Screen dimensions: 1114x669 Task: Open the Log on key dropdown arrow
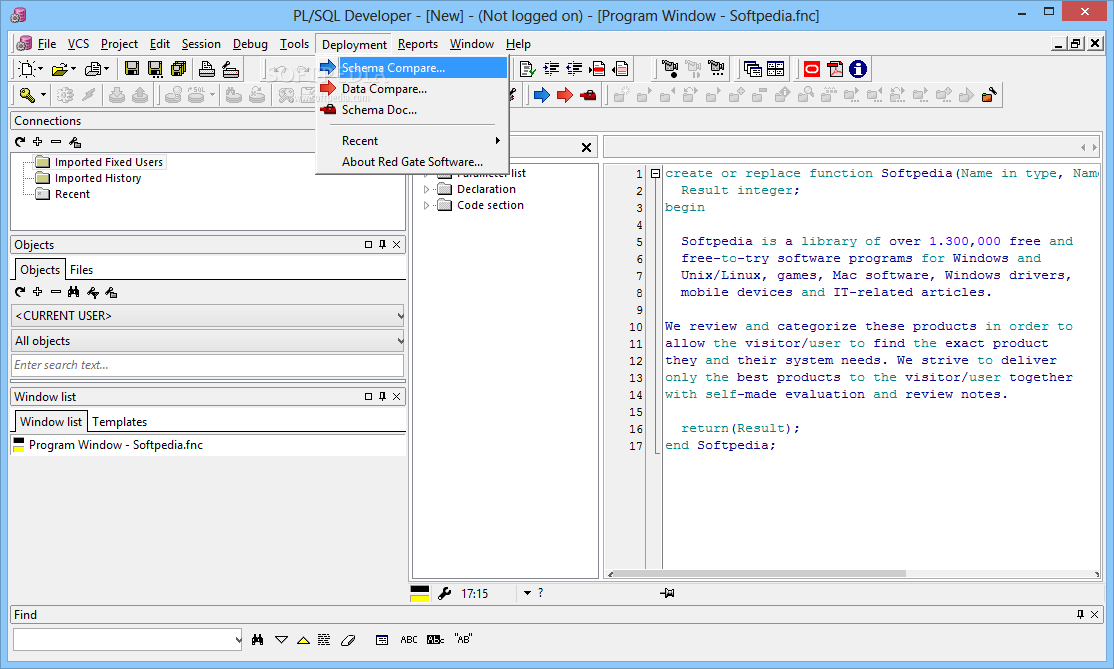[43, 94]
